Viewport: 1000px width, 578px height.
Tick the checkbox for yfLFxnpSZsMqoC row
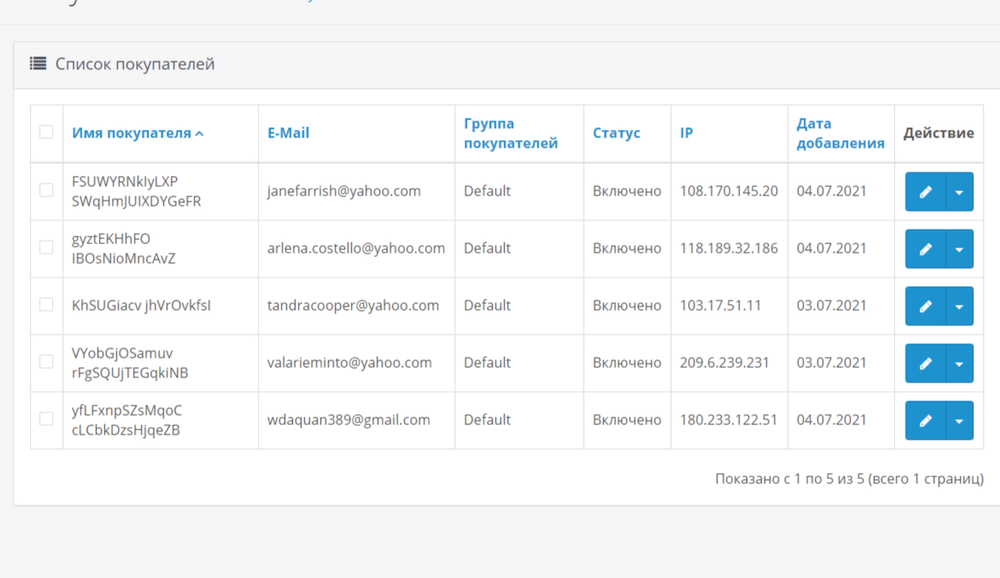point(46,419)
